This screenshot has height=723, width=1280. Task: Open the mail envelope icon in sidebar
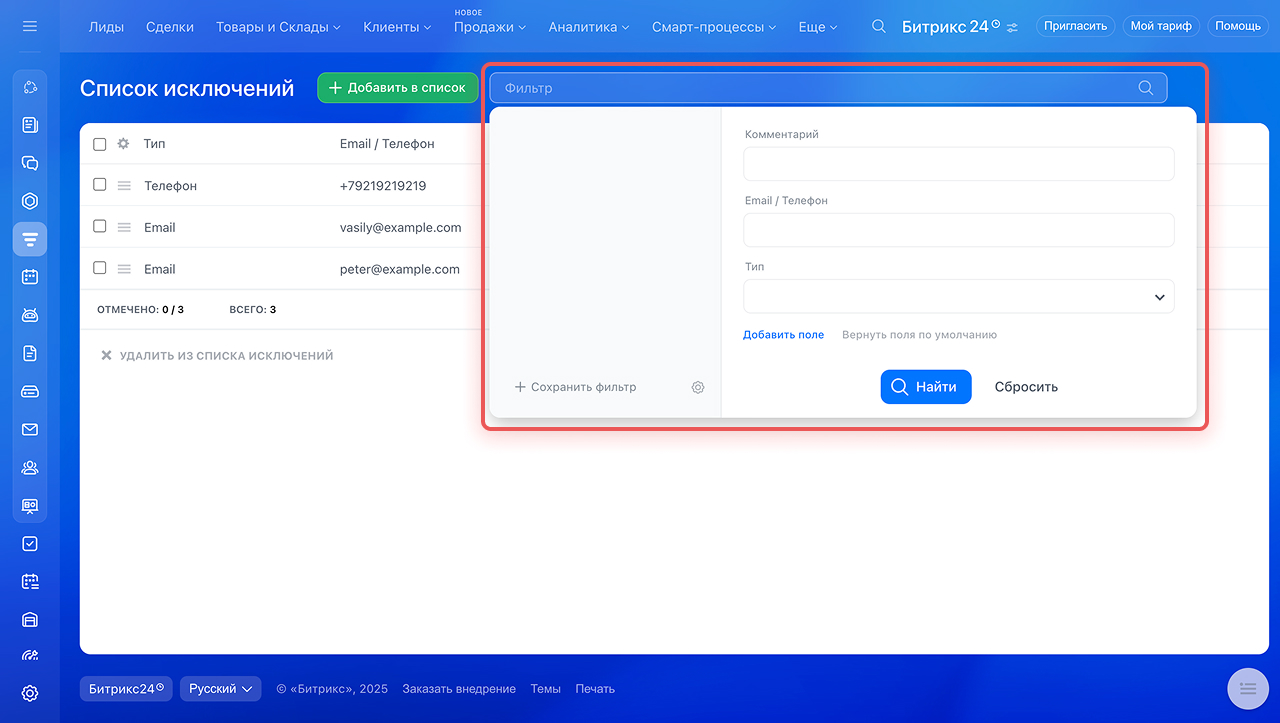click(30, 429)
